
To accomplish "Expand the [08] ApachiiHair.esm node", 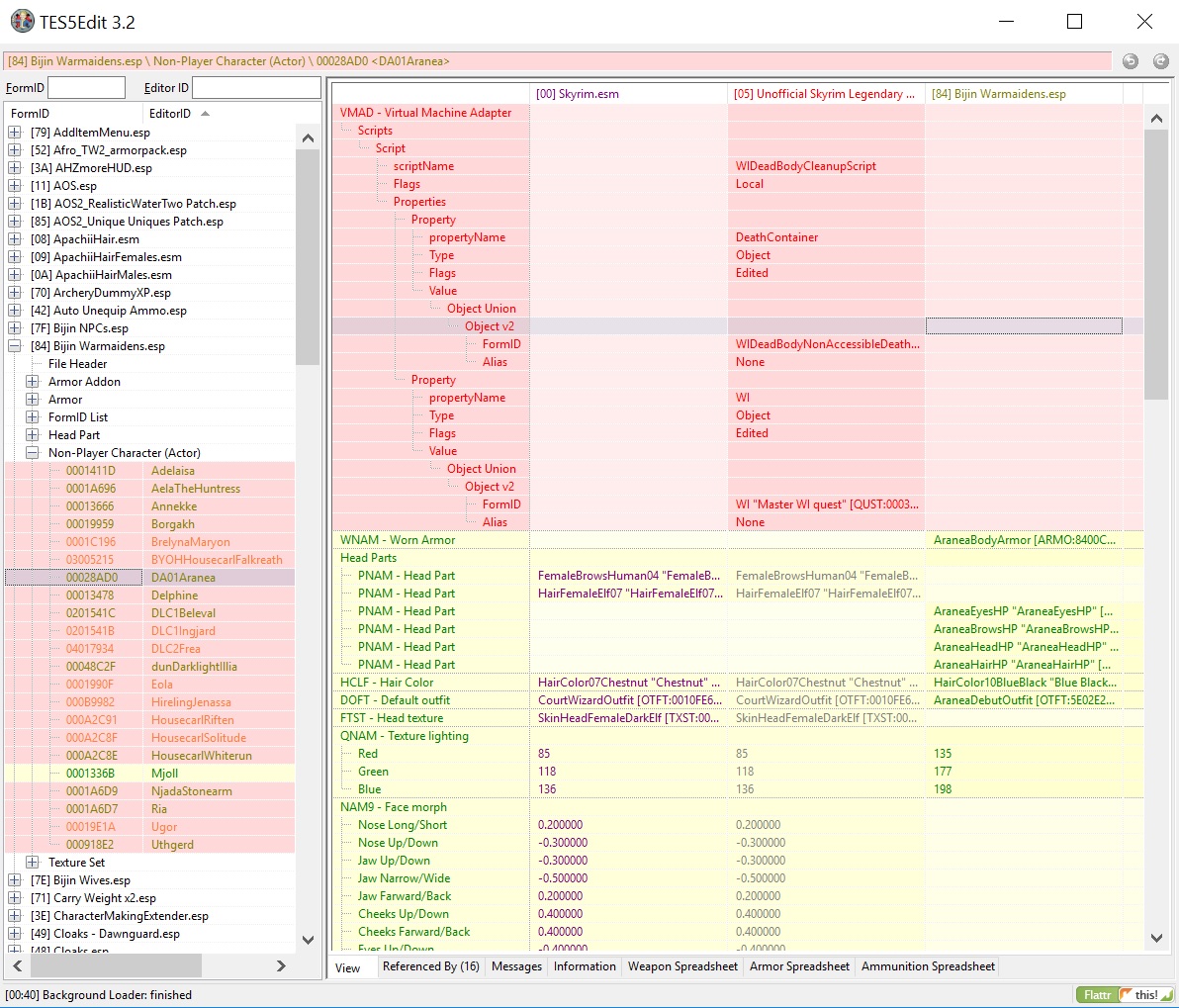I will [14, 239].
